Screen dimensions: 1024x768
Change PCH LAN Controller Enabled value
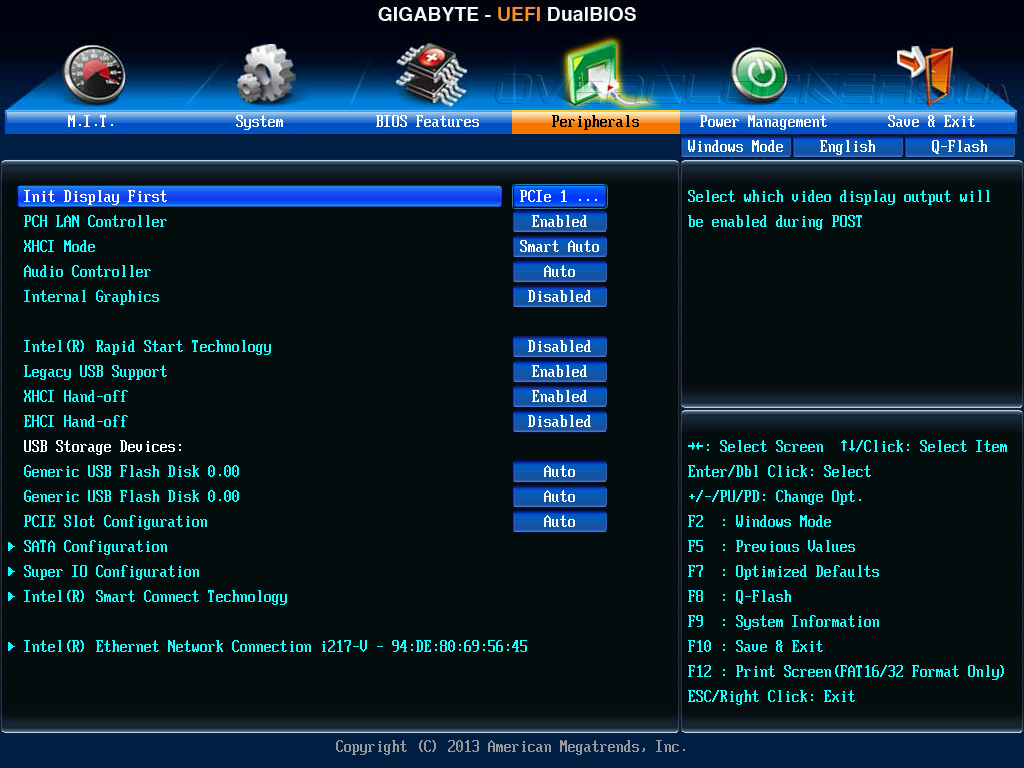560,222
